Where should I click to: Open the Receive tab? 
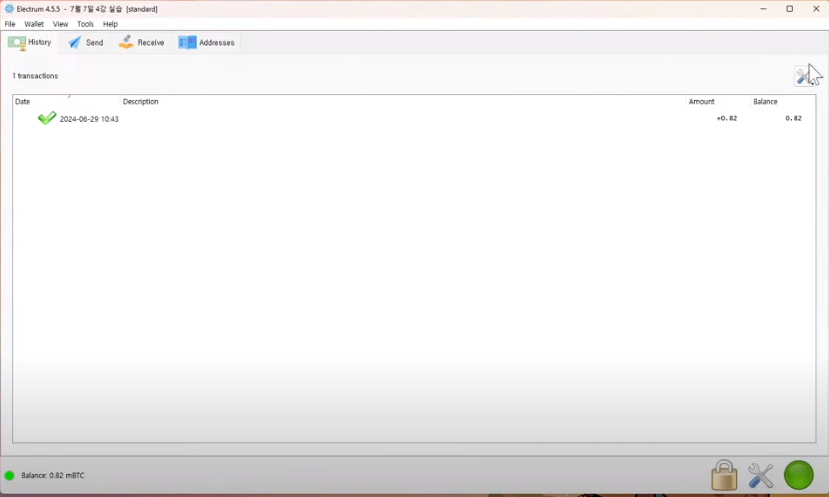[x=141, y=43]
